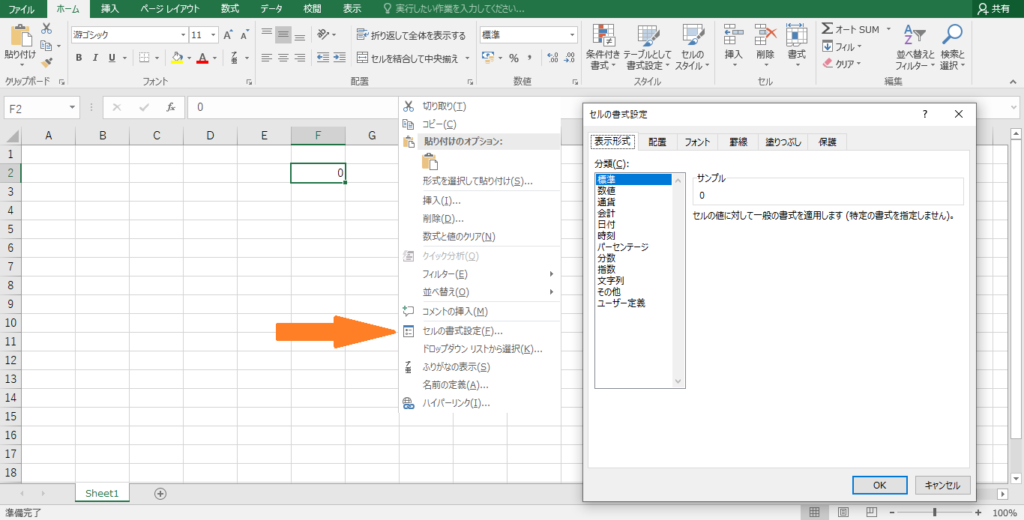Click the red font color A icon
1024x520 pixels.
(x=202, y=58)
